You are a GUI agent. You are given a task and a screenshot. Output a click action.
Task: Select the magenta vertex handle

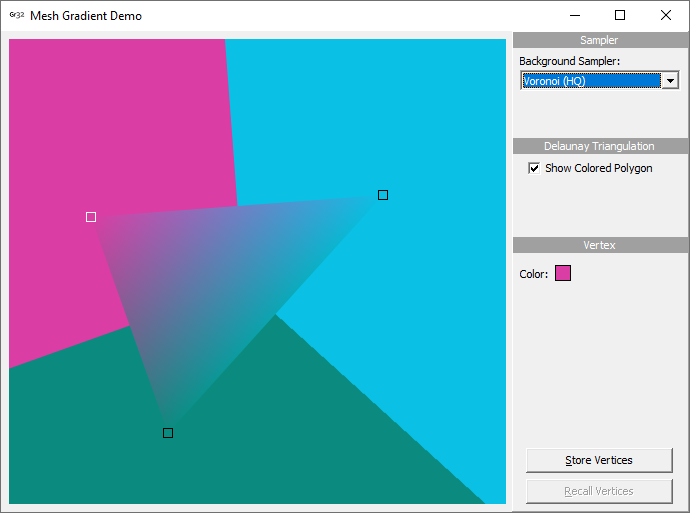(x=91, y=217)
